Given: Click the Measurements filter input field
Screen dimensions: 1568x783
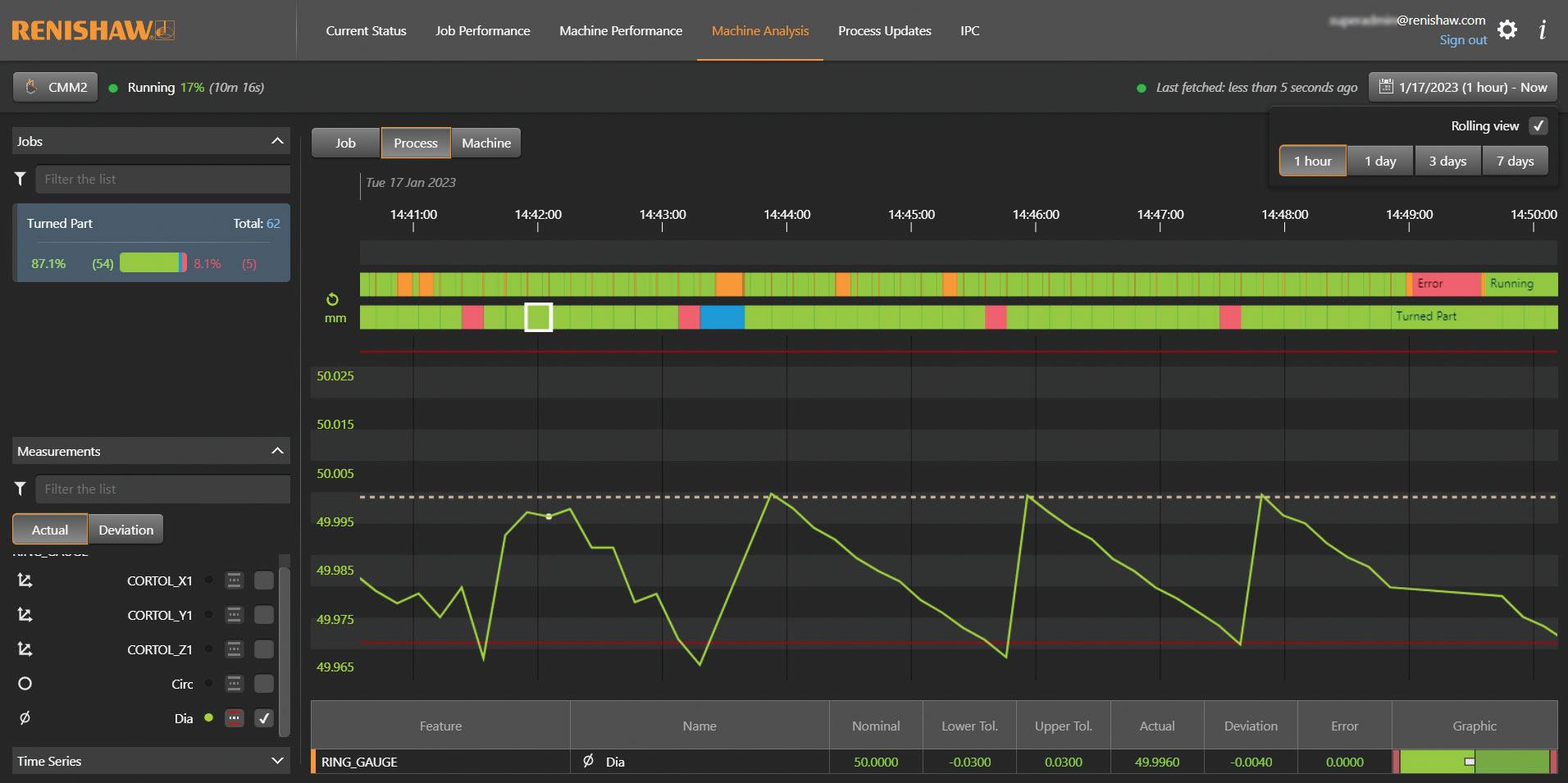Looking at the screenshot, I should 162,489.
